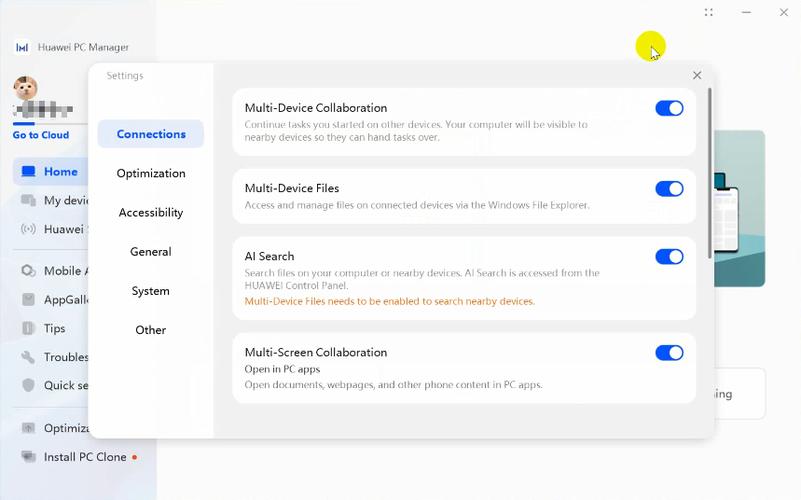
Task: Click the Troubleshooting wrench icon
Action: click(29, 357)
